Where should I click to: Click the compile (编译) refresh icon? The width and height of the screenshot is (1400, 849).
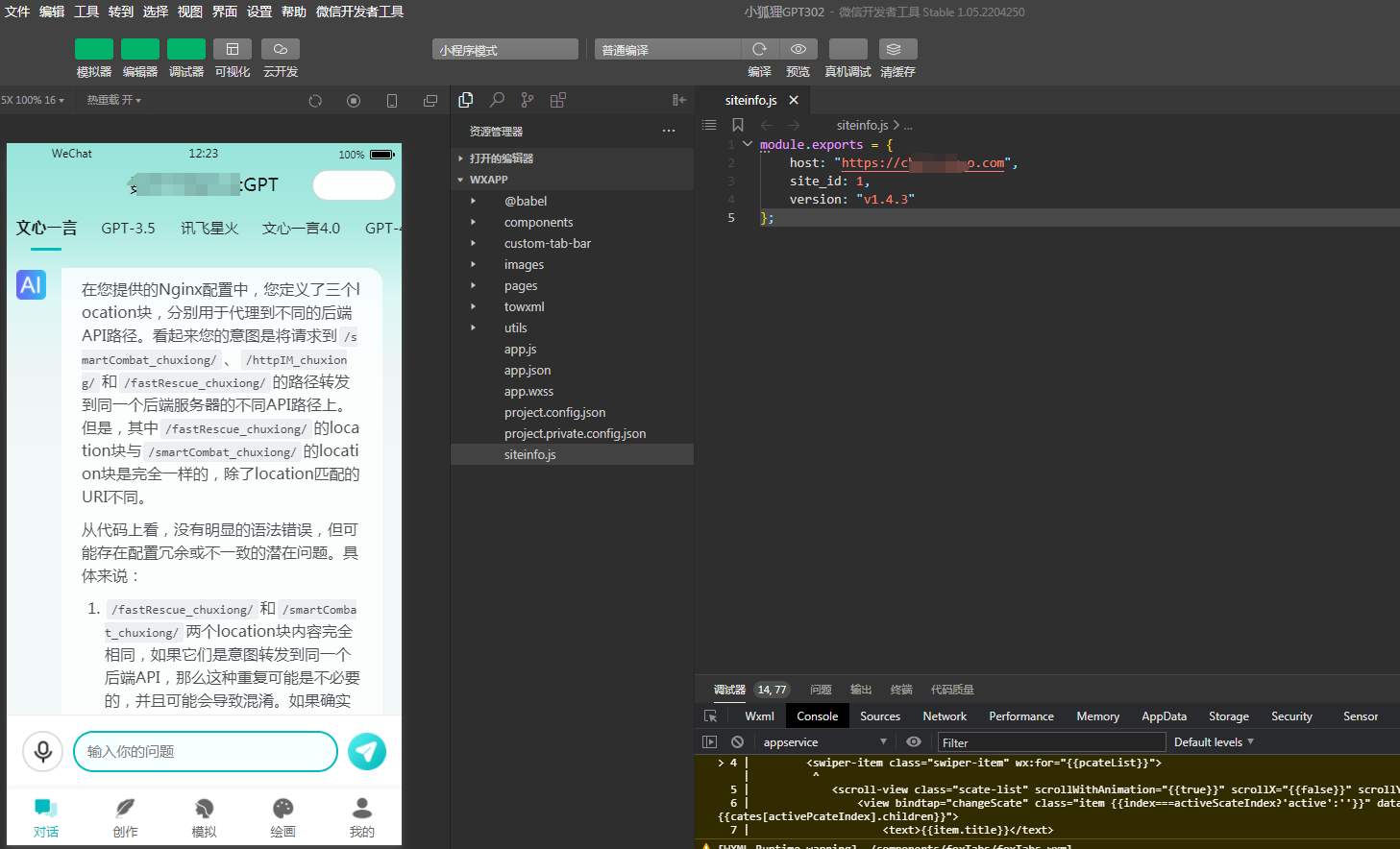pos(759,49)
